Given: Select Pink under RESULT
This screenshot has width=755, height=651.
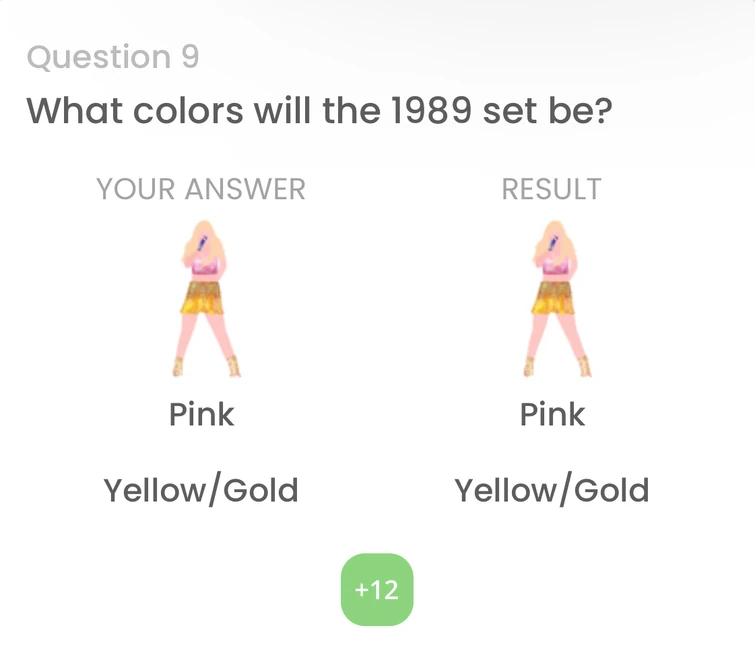Looking at the screenshot, I should 552,414.
